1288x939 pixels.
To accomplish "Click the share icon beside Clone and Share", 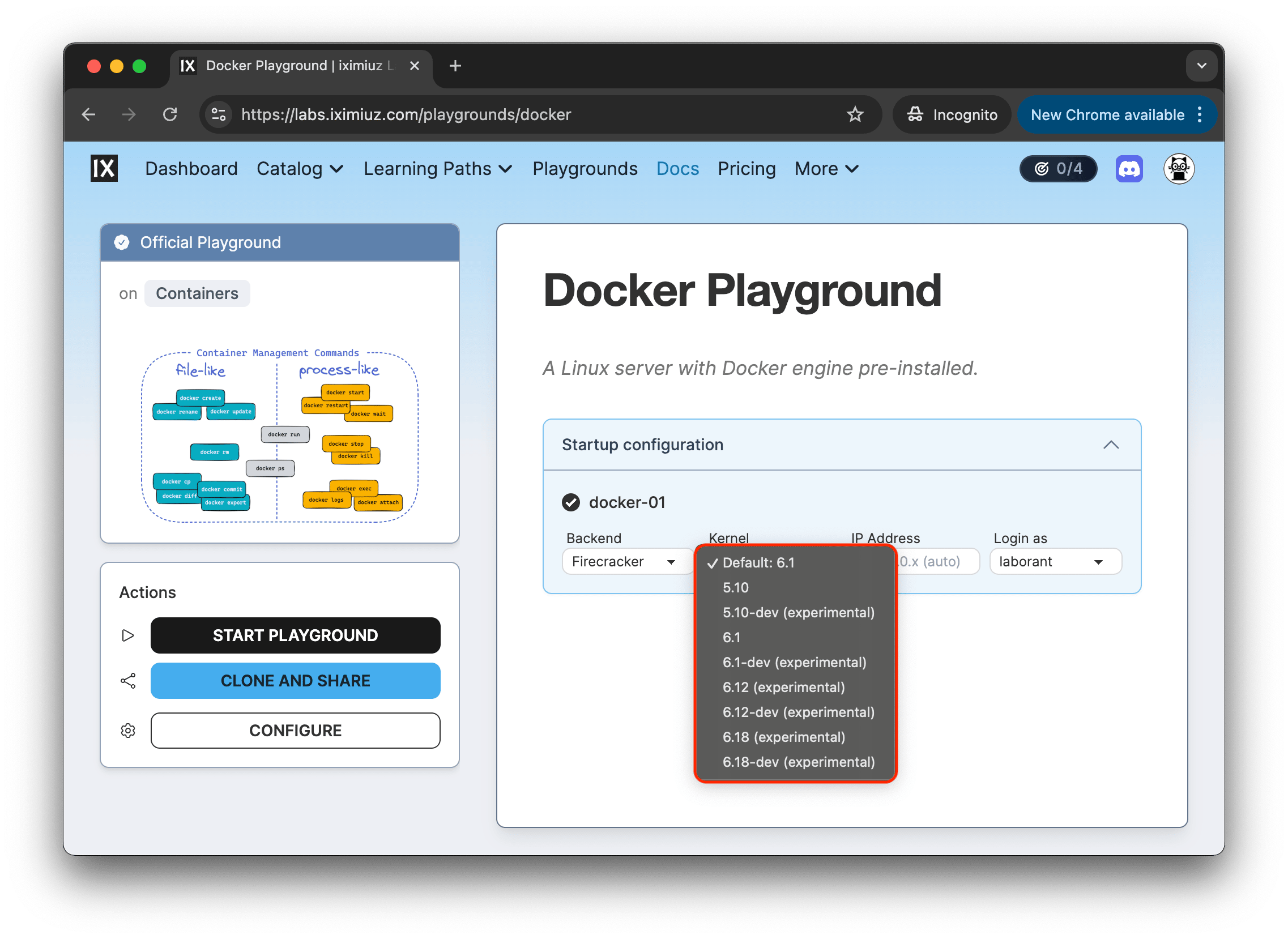I will coord(128,681).
